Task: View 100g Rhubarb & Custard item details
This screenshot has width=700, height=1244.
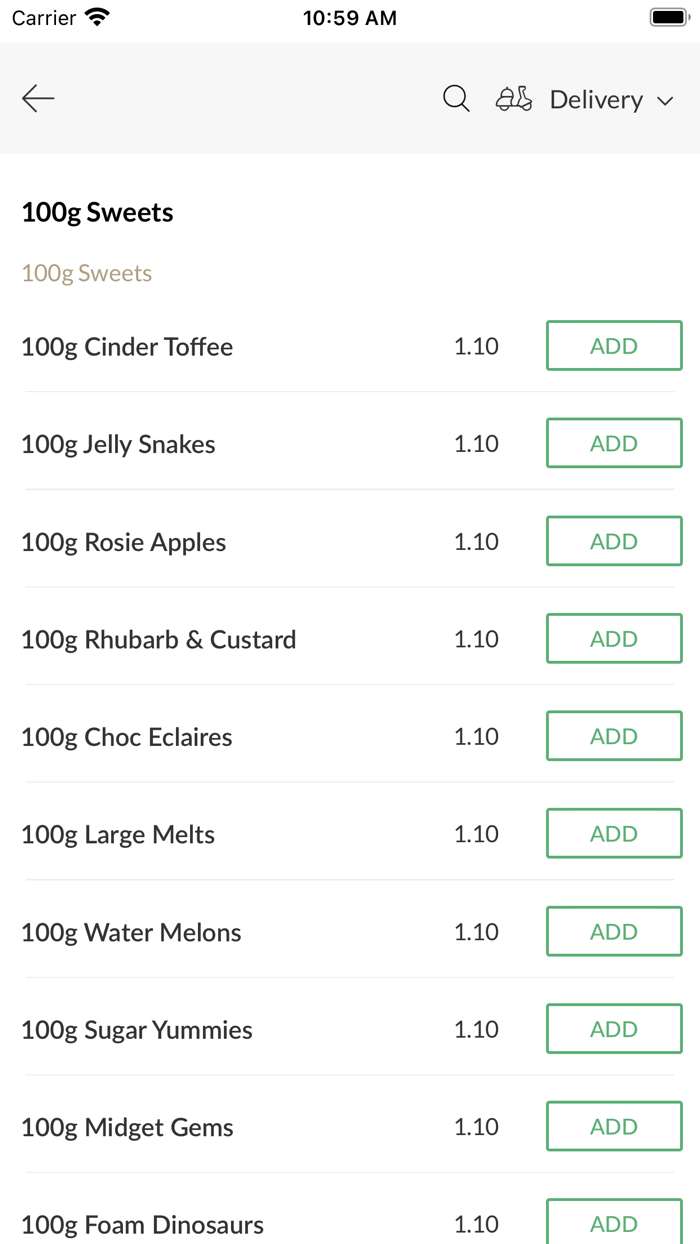Action: (x=159, y=640)
